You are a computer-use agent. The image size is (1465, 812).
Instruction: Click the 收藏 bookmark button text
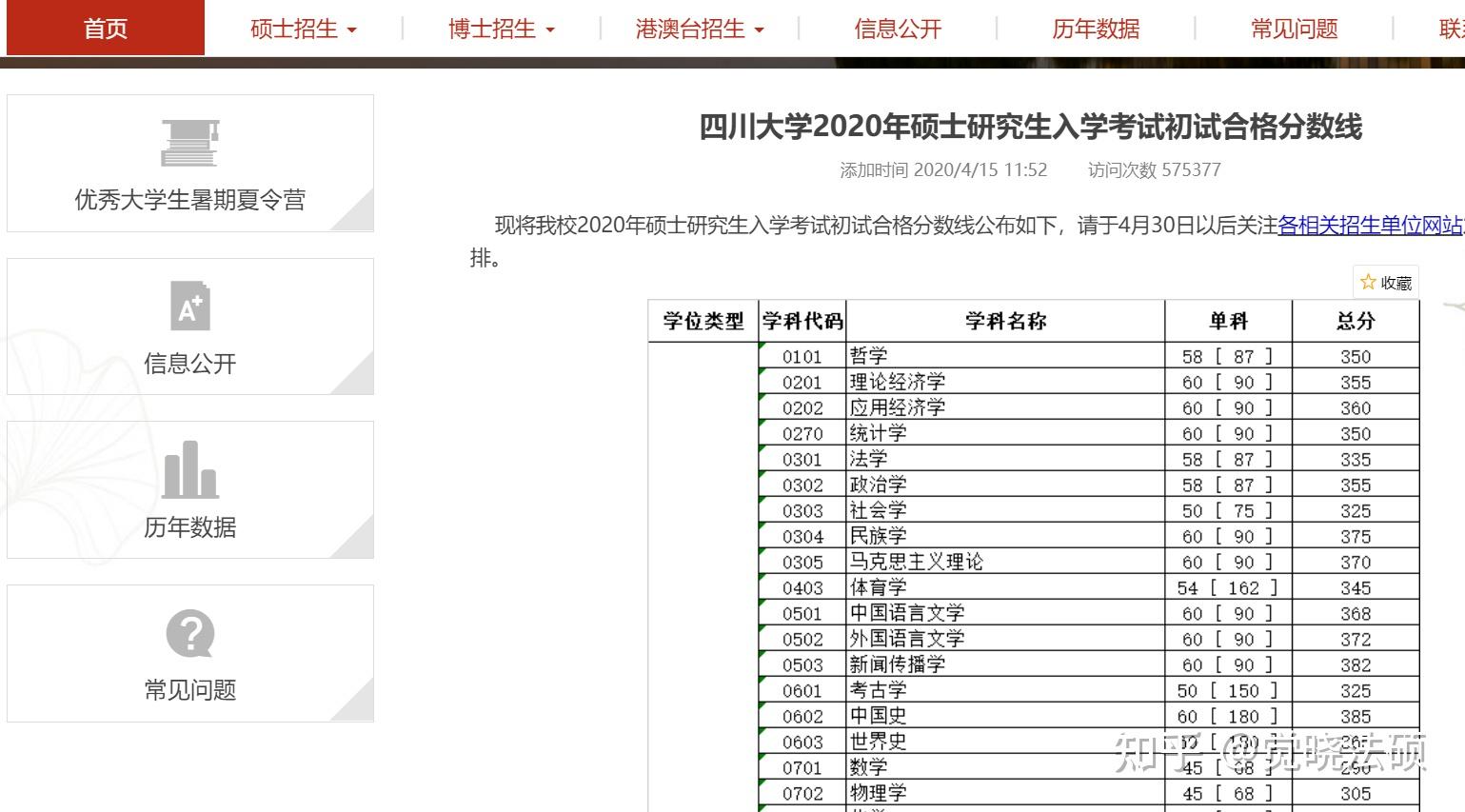coord(1396,283)
